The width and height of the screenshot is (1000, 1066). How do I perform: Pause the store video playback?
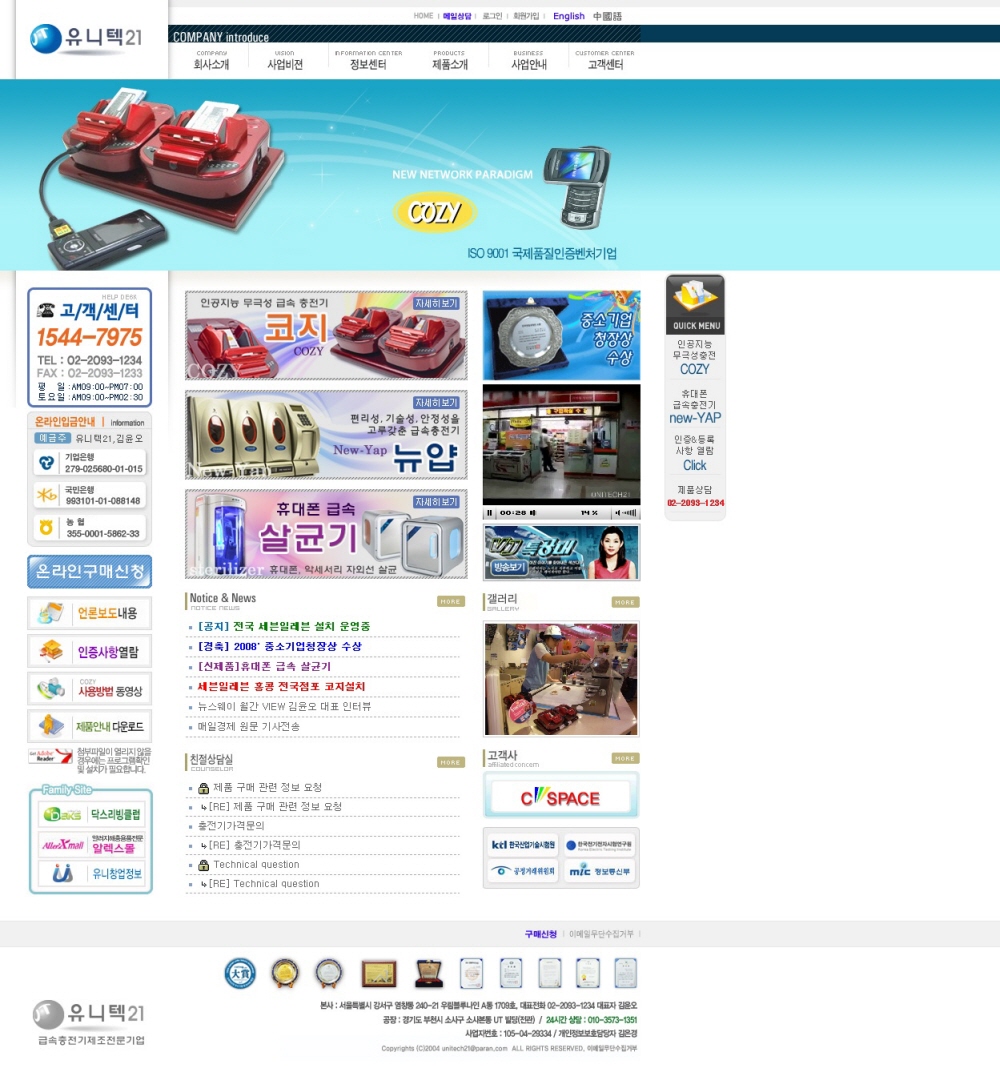[490, 513]
